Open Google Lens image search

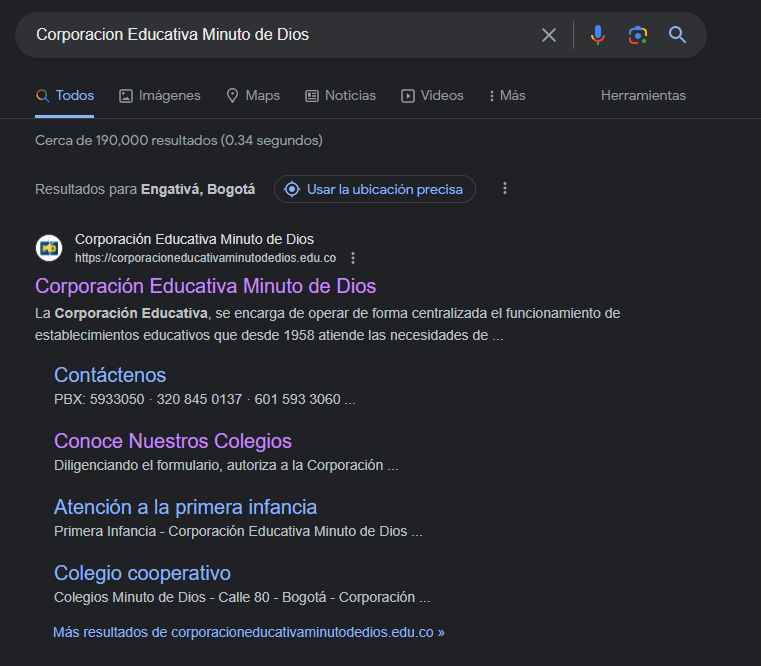pyautogui.click(x=637, y=35)
